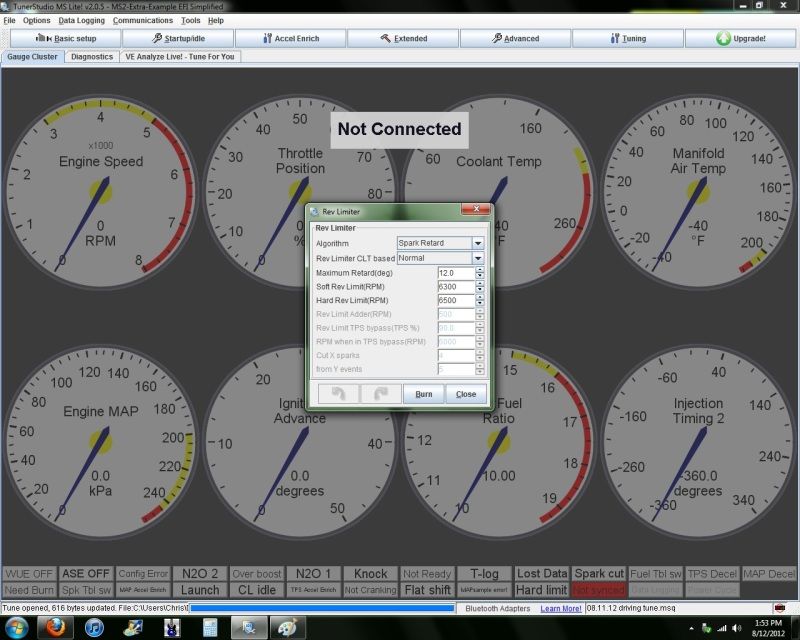Open the Basic setup toolbar menu

pos(66,38)
